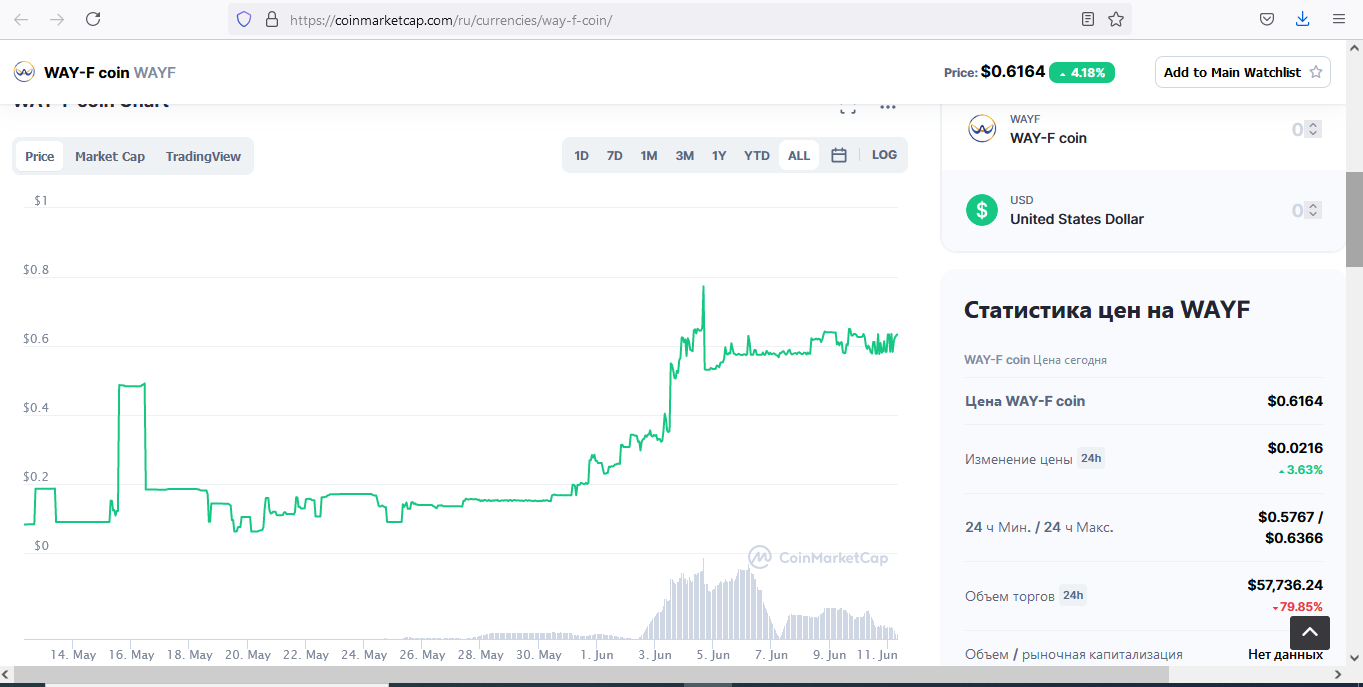1363x687 pixels.
Task: Click the green 4.18% price change badge
Action: point(1082,72)
